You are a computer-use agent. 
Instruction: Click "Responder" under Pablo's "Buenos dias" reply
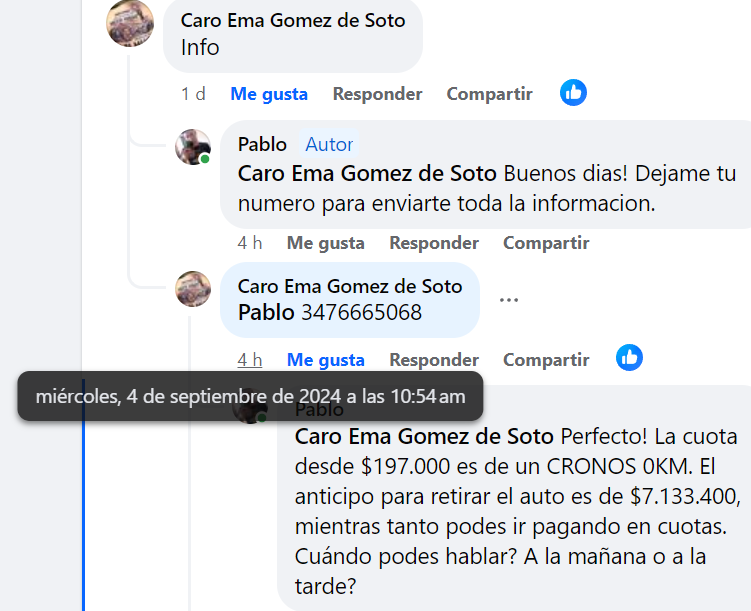[x=434, y=243]
